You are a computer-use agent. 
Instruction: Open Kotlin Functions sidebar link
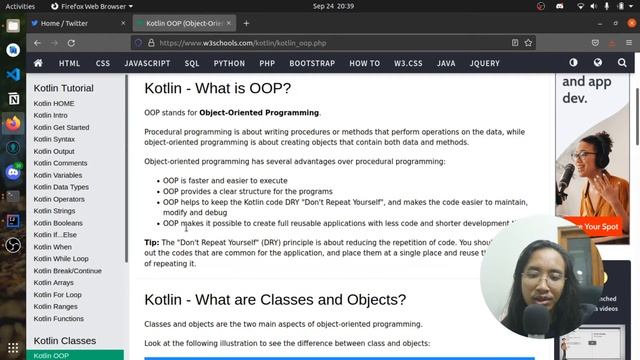click(59, 319)
